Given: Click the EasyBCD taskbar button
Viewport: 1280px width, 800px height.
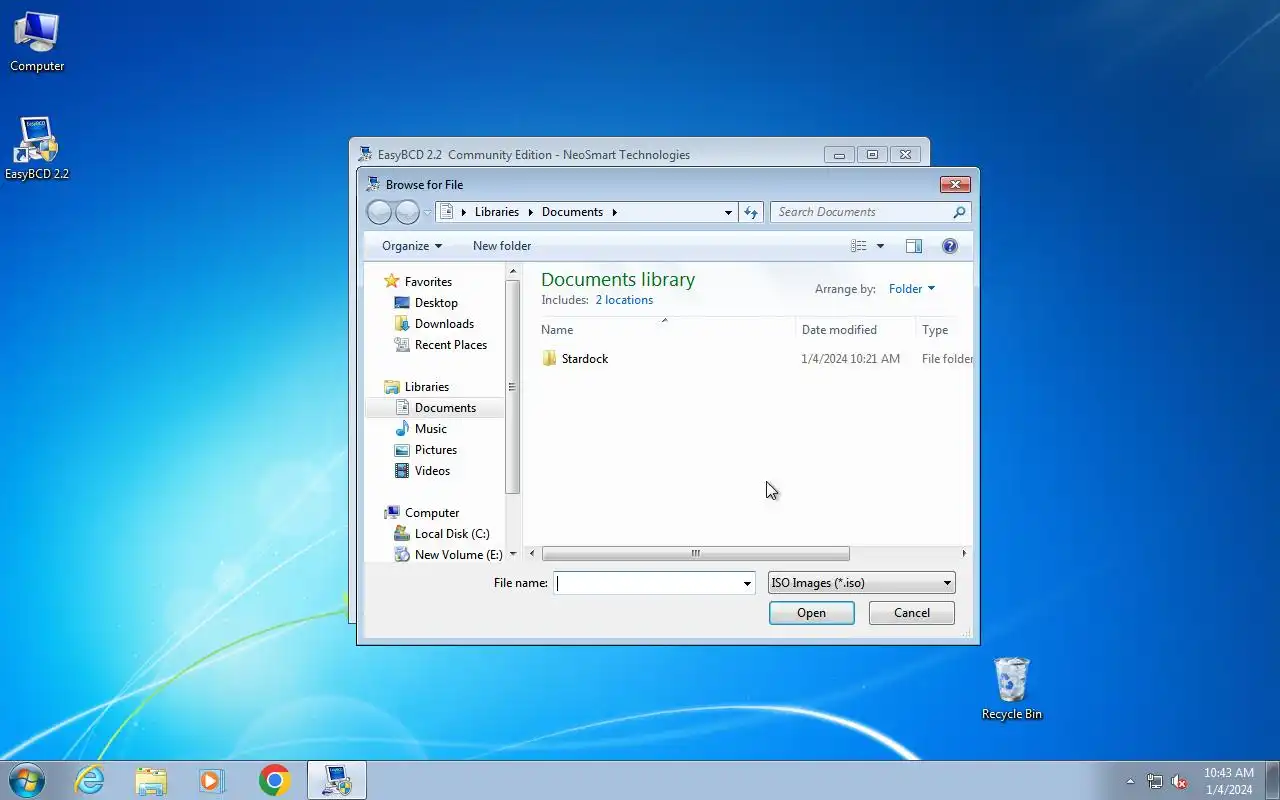Looking at the screenshot, I should click(x=336, y=780).
